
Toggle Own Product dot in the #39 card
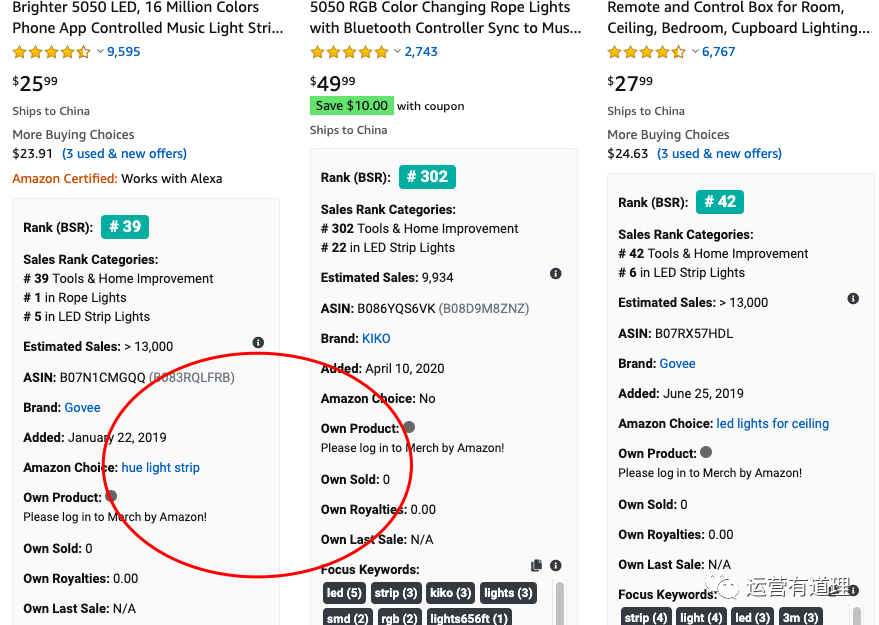pyautogui.click(x=111, y=496)
